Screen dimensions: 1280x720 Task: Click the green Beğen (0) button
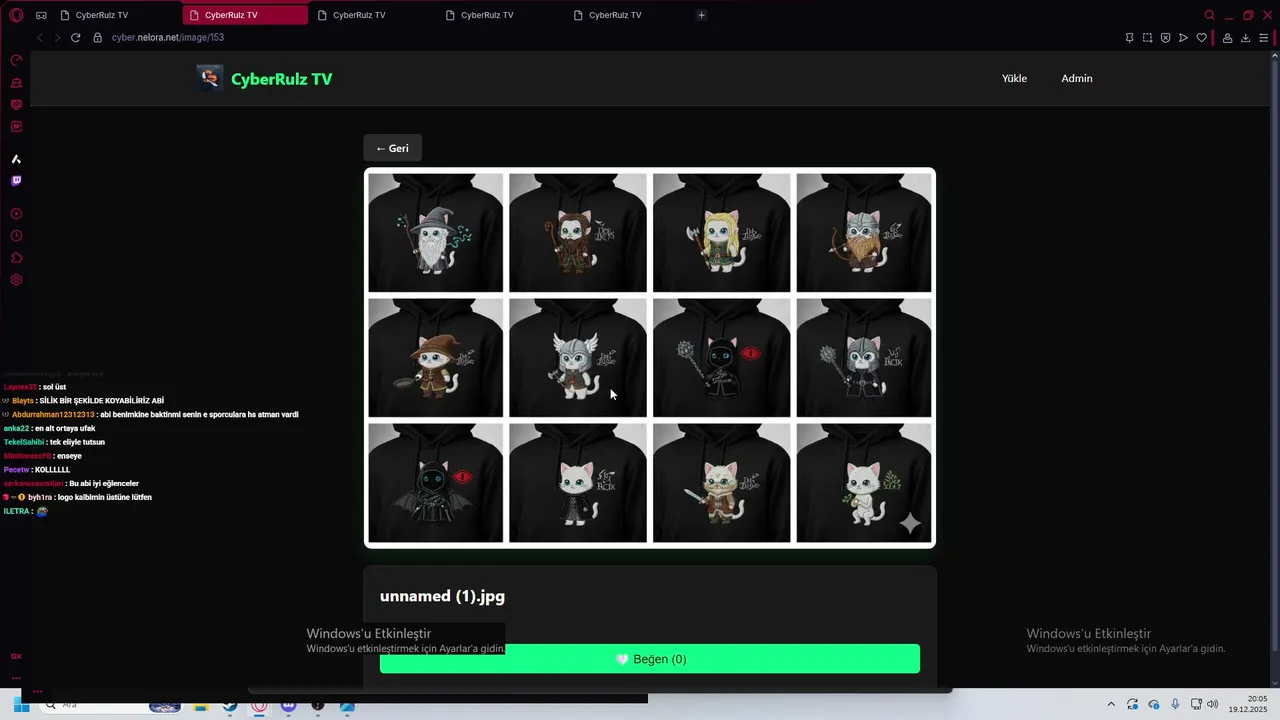pyautogui.click(x=650, y=659)
